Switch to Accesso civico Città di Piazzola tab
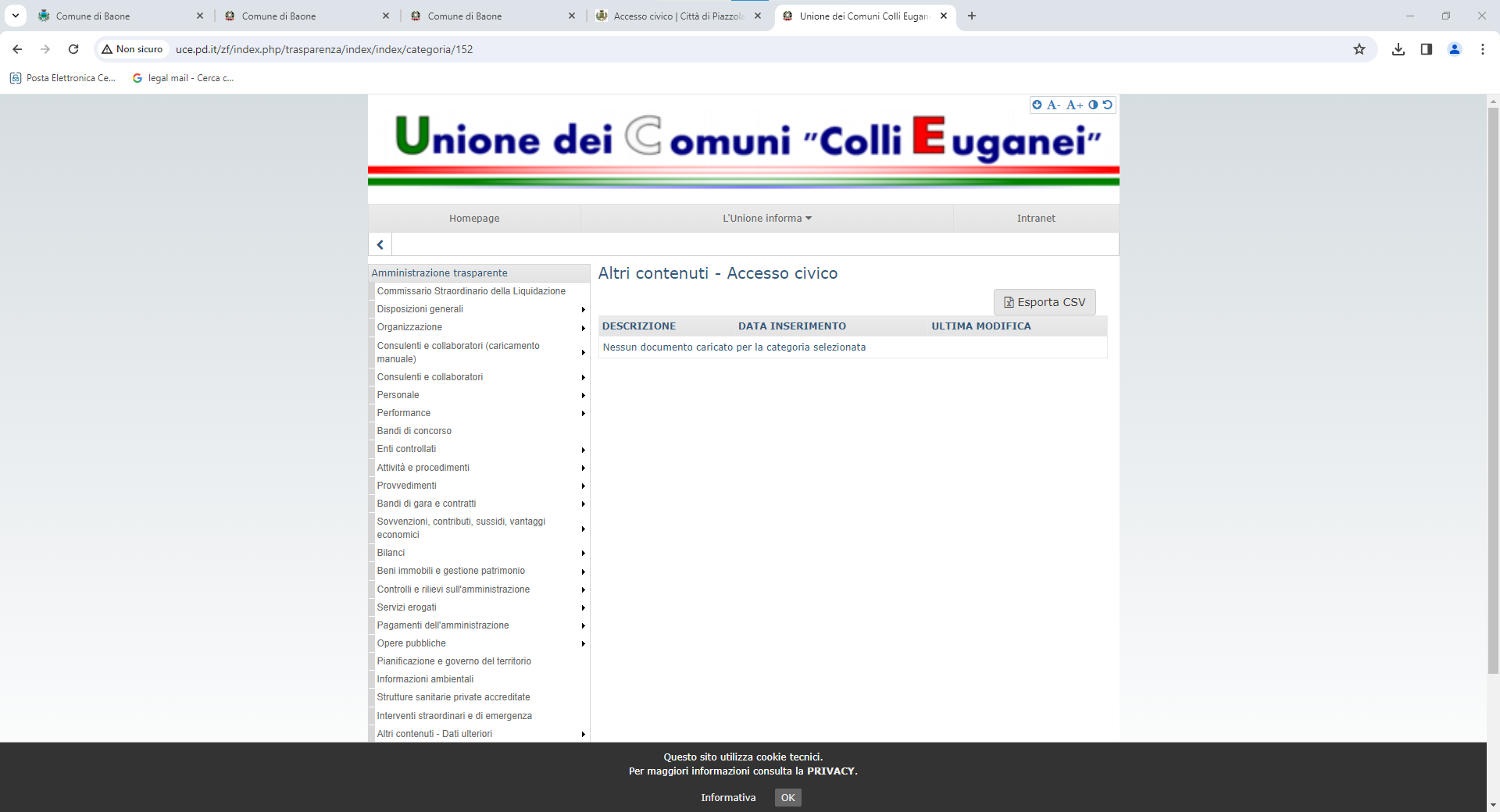 [677, 16]
